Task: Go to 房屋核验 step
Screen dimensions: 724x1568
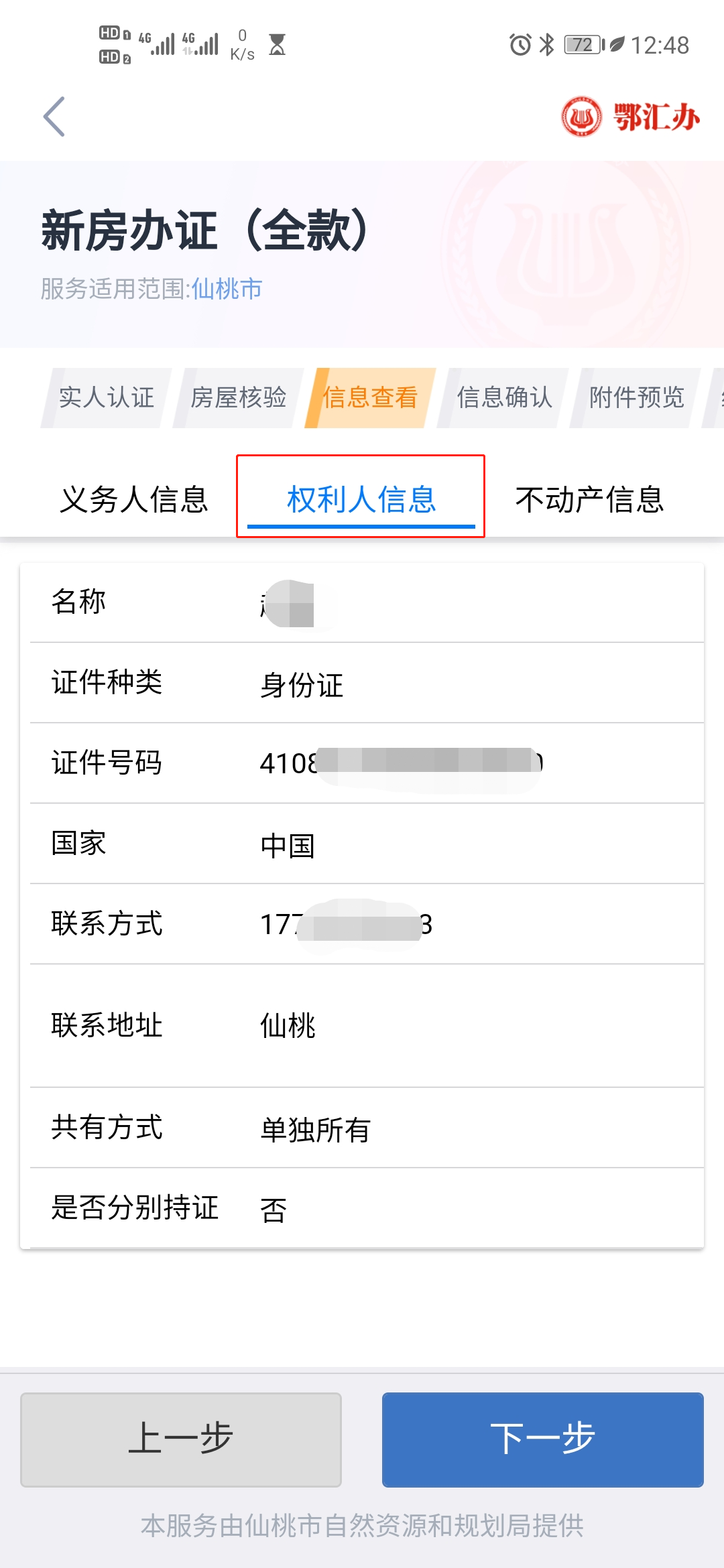Action: (239, 397)
